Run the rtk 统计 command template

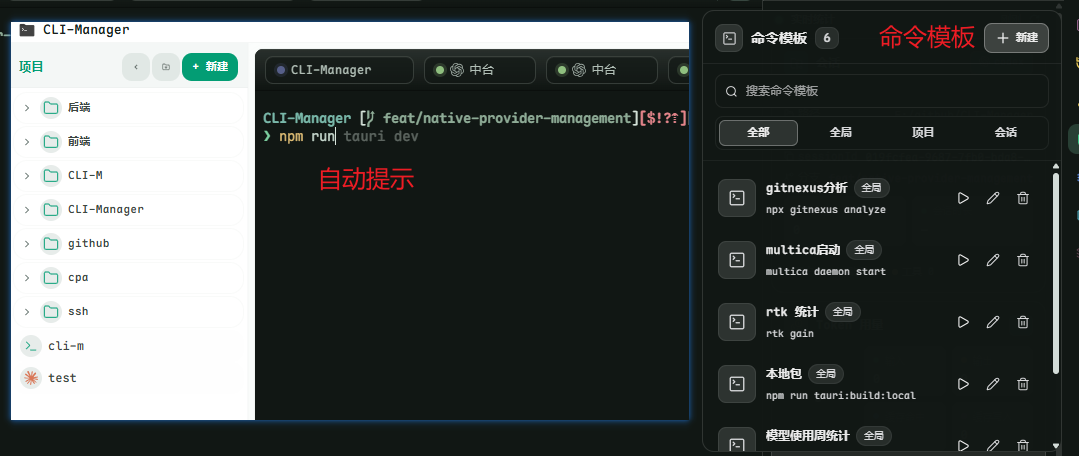(963, 322)
